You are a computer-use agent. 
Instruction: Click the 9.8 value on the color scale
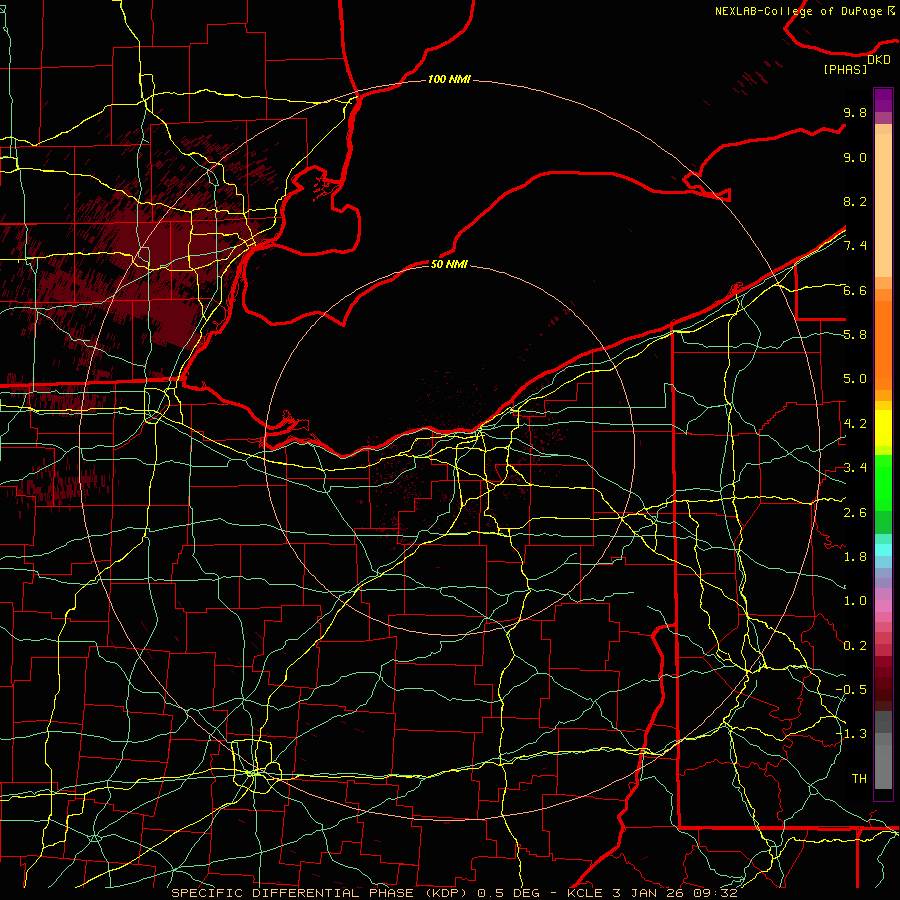coord(855,112)
